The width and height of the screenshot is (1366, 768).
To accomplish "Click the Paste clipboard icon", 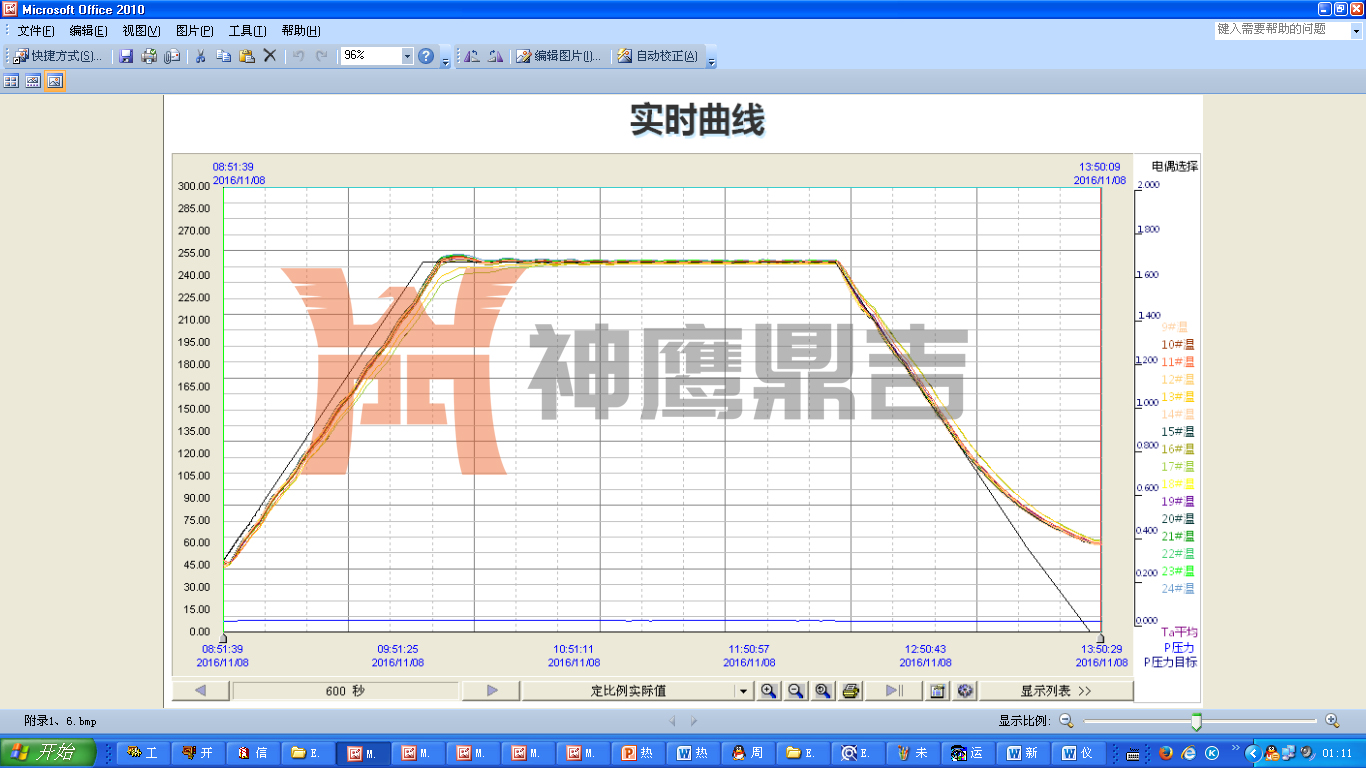I will (247, 56).
